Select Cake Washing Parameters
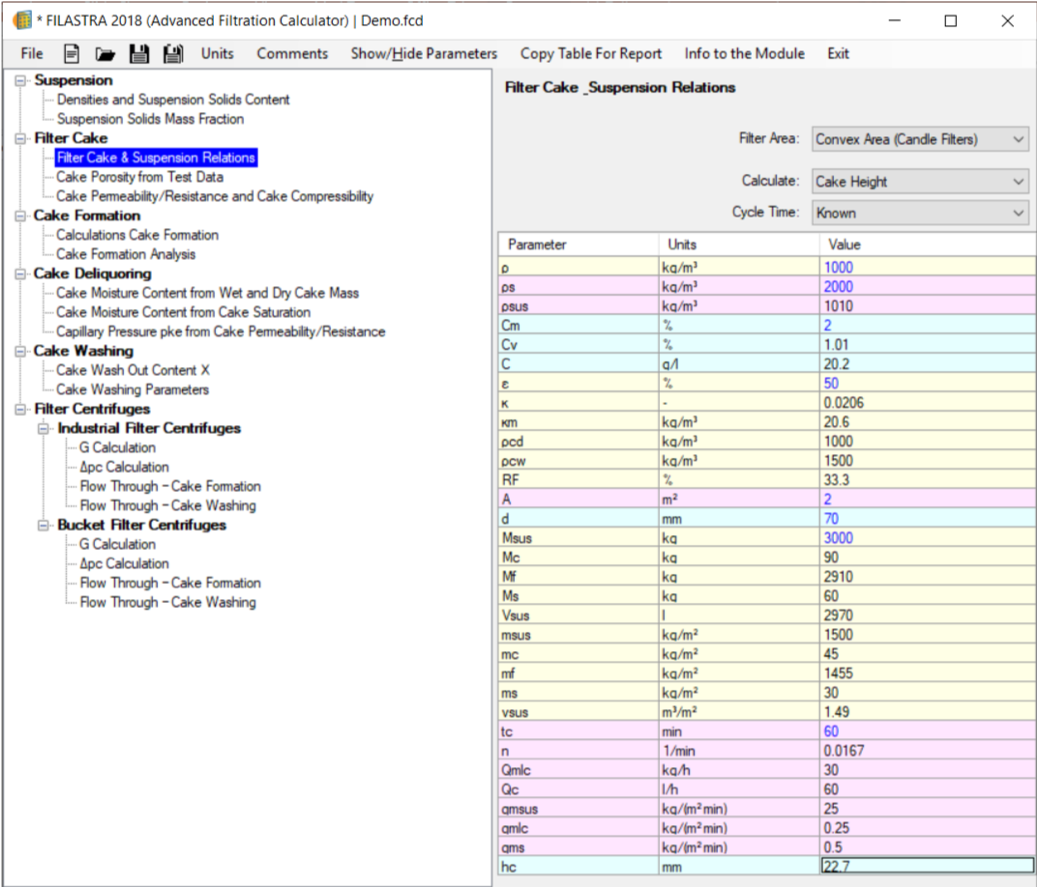Image resolution: width=1037 pixels, height=887 pixels. 132,390
